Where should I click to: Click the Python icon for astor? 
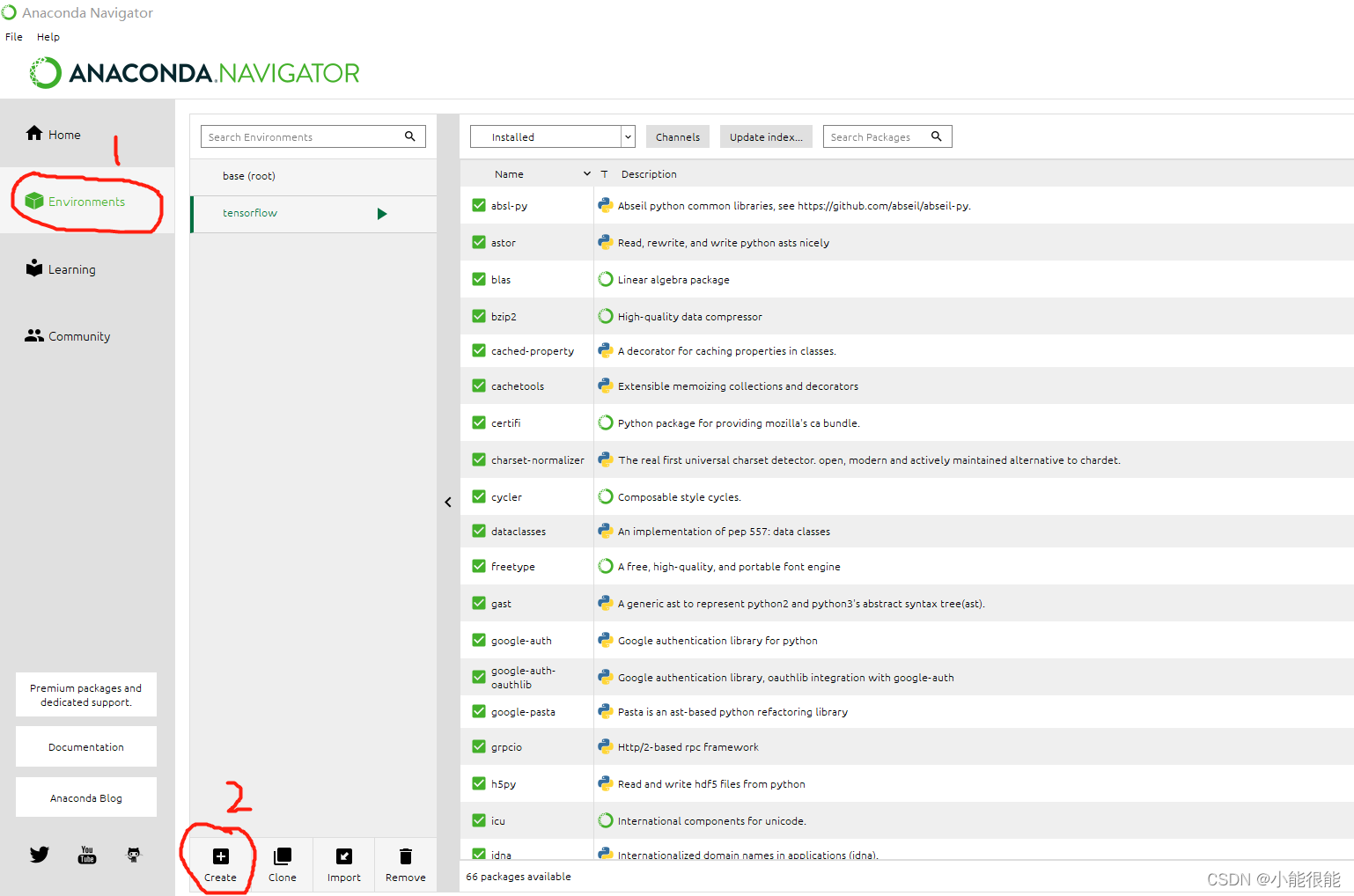coord(606,242)
